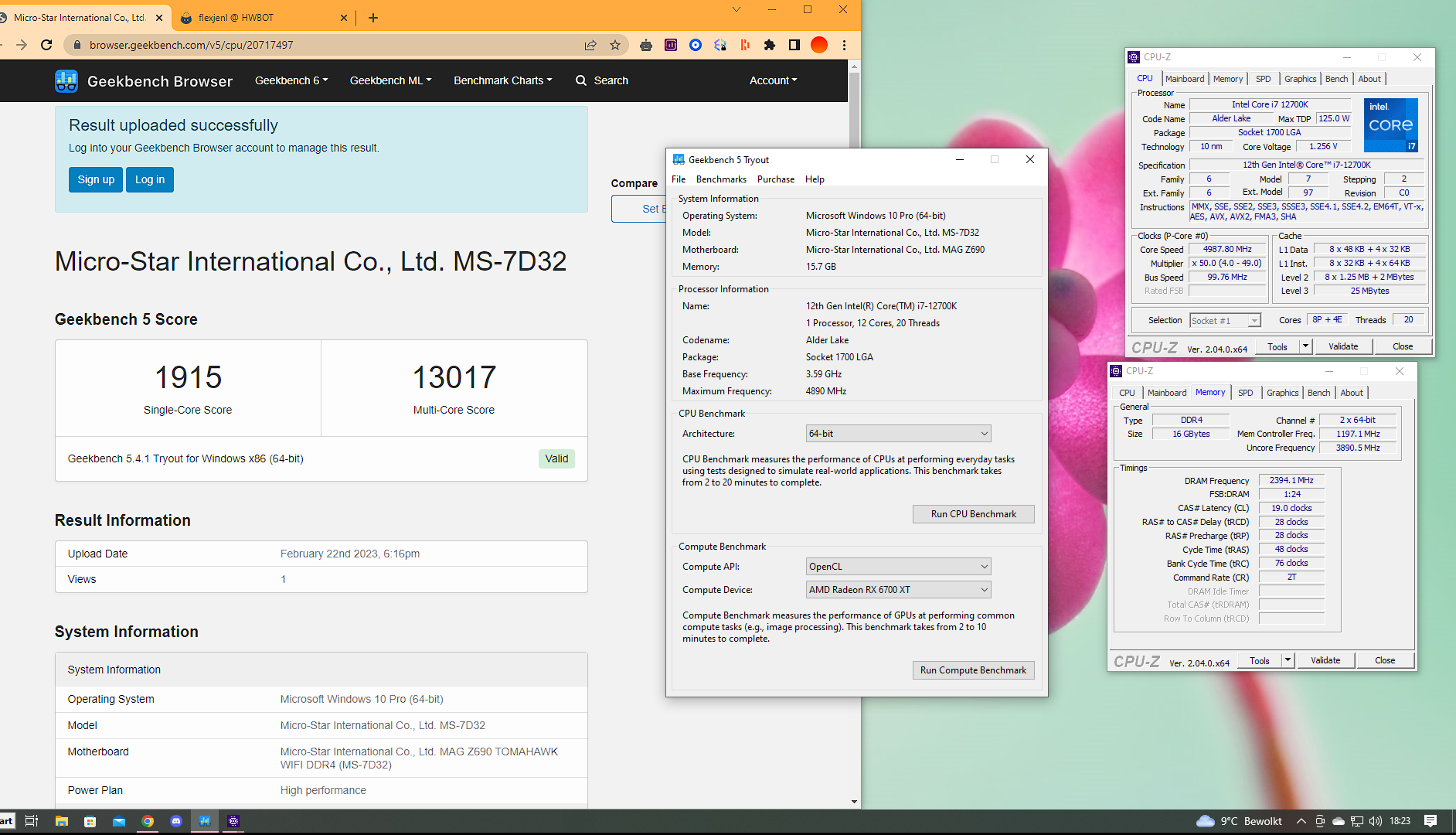This screenshot has width=1456, height=835.
Task: Click the Log in button
Action: click(150, 179)
